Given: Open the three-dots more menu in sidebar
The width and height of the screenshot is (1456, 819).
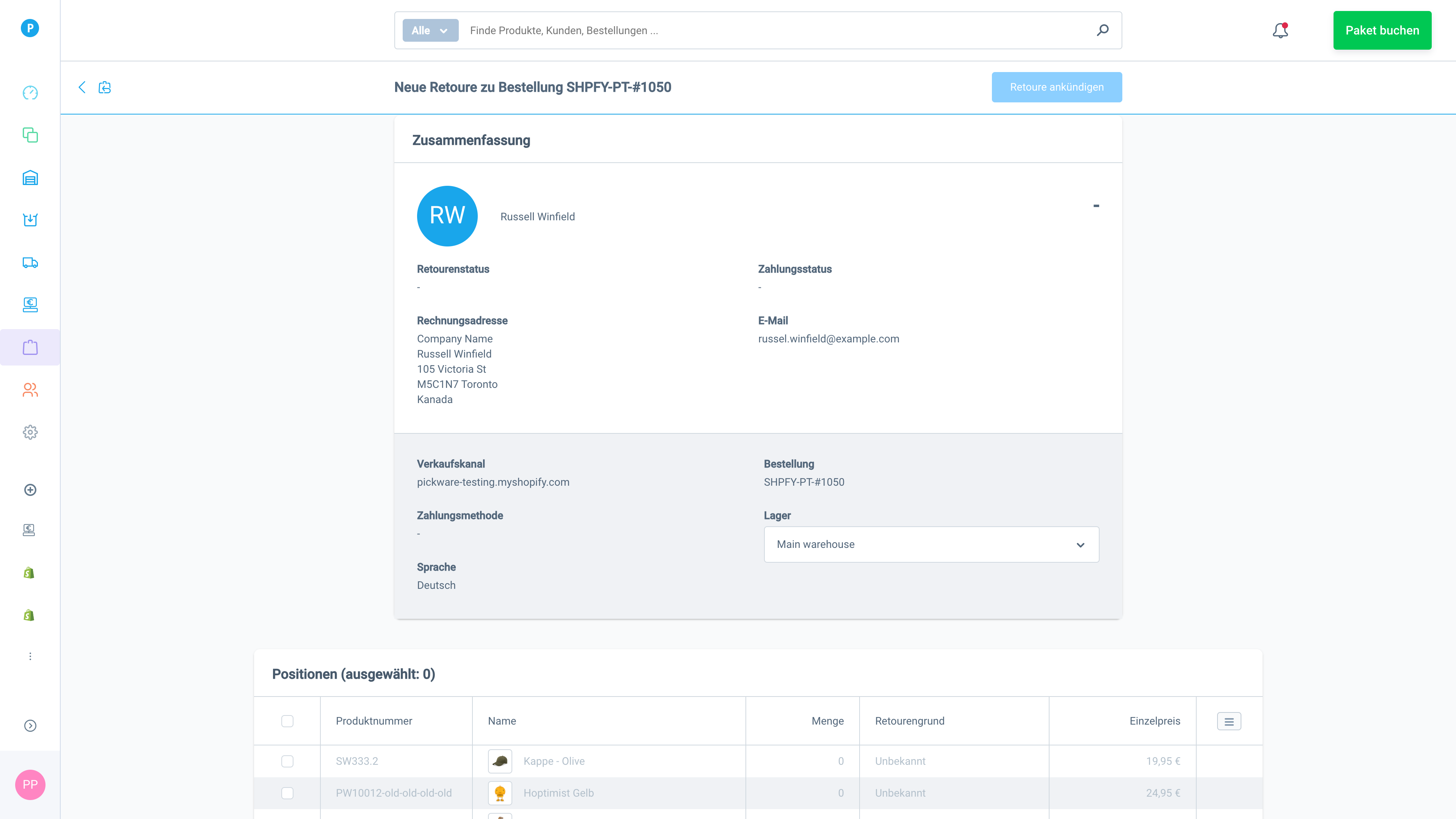Looking at the screenshot, I should (30, 656).
